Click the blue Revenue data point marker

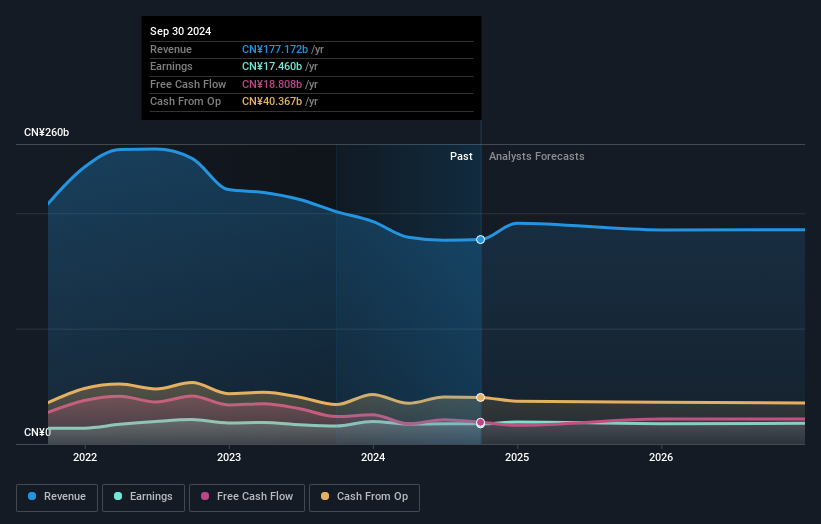coord(480,240)
